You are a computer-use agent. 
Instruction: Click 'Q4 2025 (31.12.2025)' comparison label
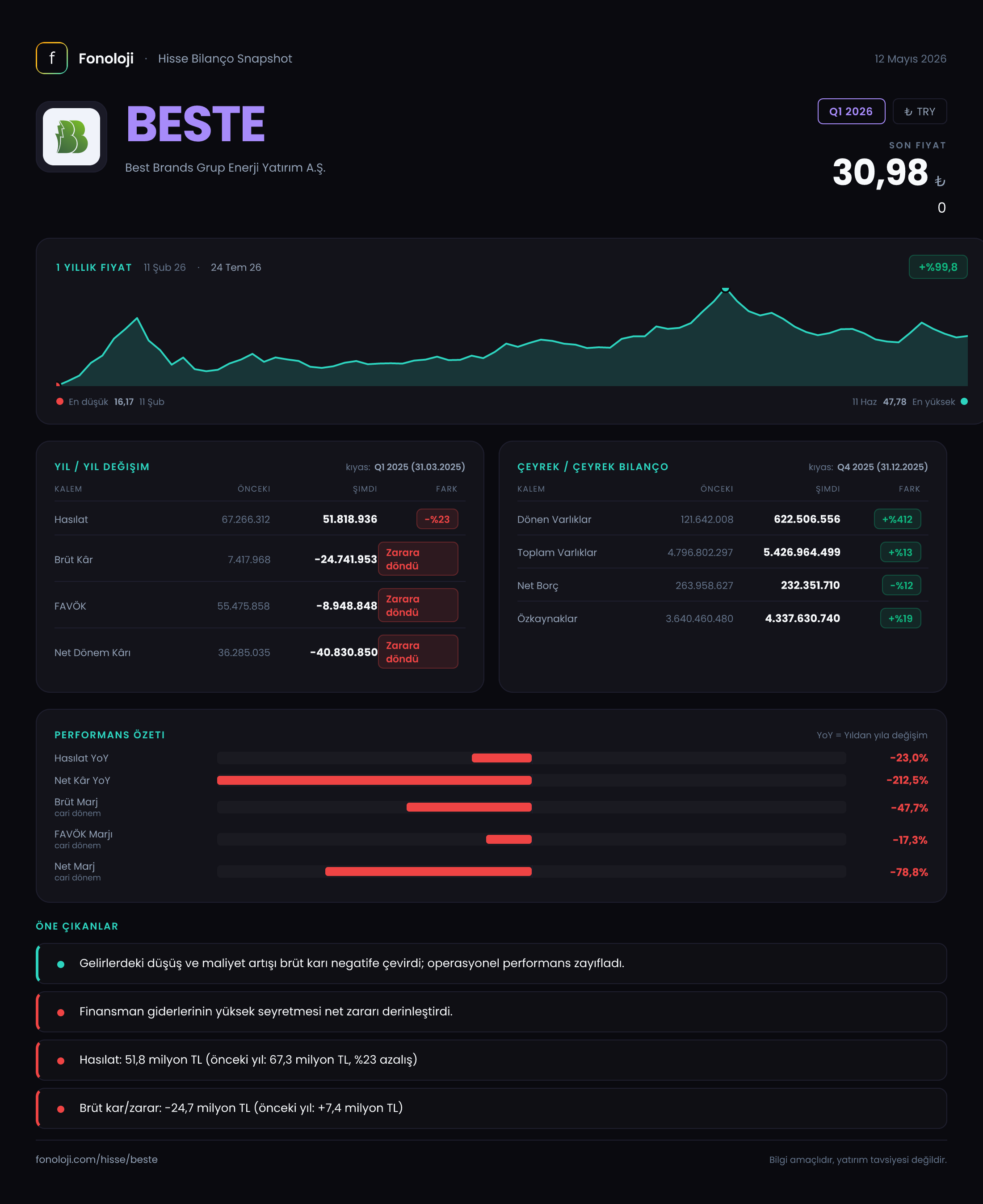click(x=882, y=467)
